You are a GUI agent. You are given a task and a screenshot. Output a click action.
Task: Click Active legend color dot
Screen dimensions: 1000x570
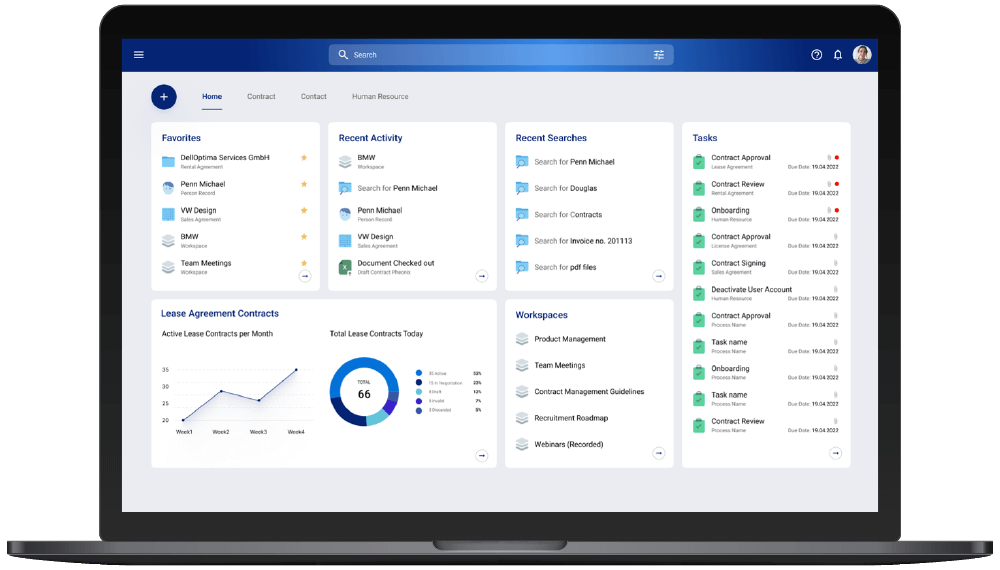click(x=419, y=374)
